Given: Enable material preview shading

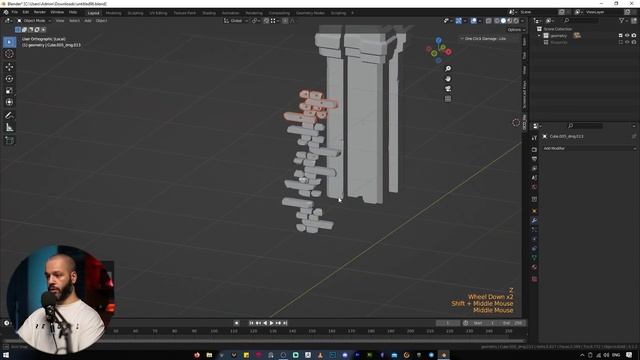Looking at the screenshot, I should tap(510, 20).
